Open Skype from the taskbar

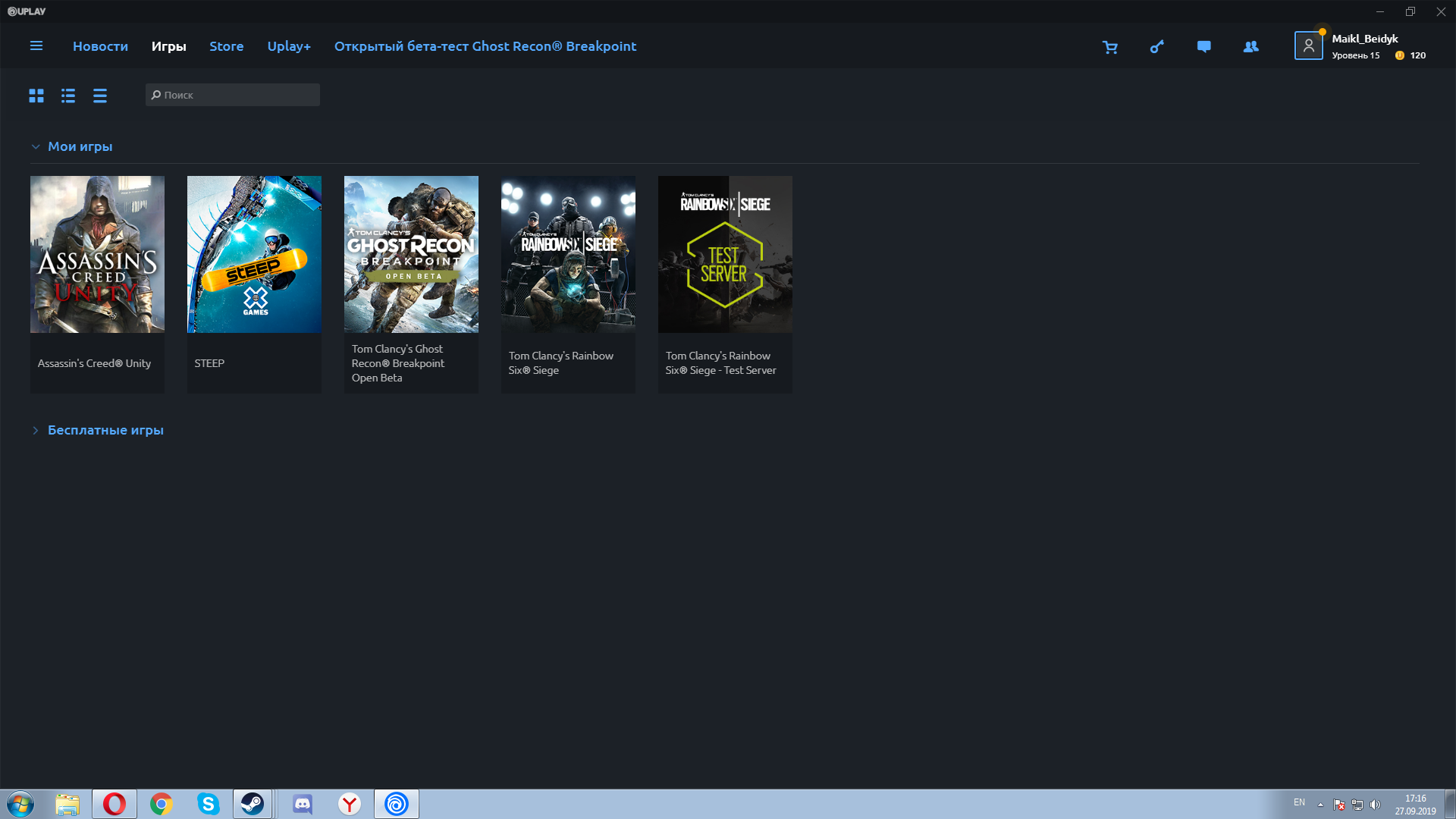coord(209,804)
